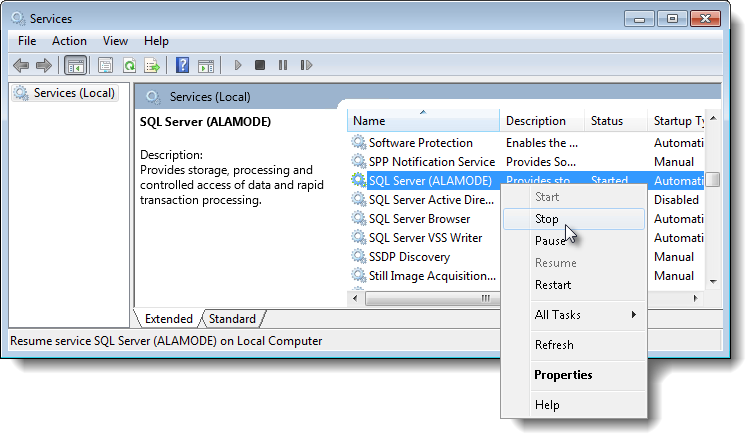
Task: Sort by the Description column header
Action: (542, 121)
